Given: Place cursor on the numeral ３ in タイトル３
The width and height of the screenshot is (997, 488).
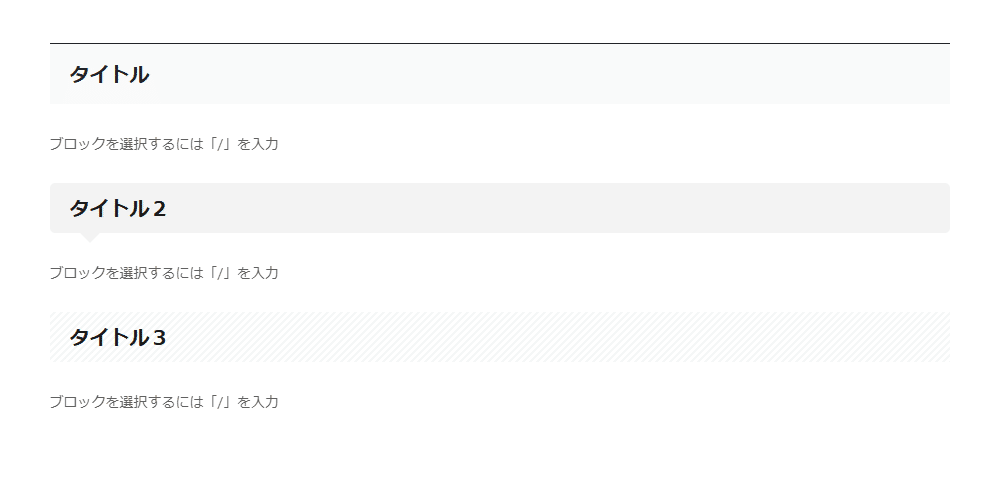Looking at the screenshot, I should (158, 337).
